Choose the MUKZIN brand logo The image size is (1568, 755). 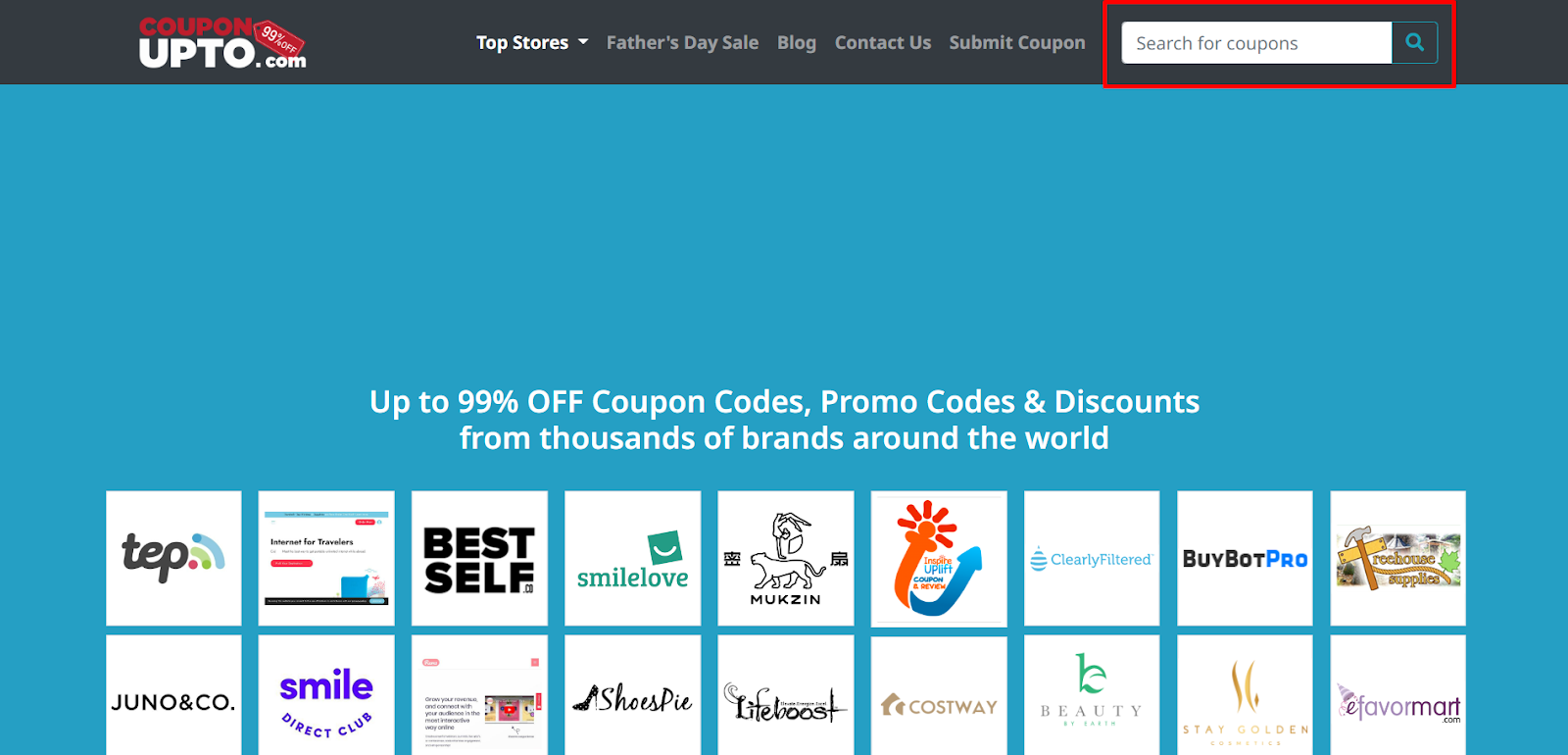[x=786, y=558]
